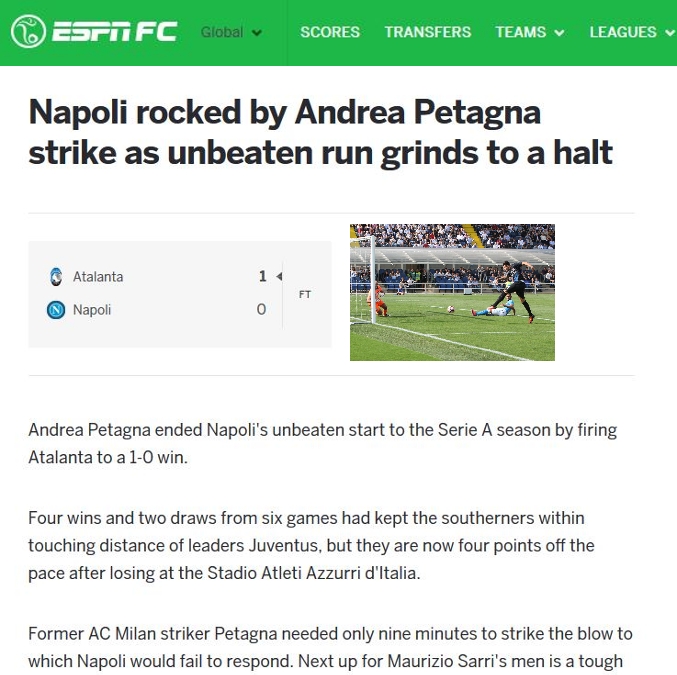The image size is (677, 675).
Task: Click the Napoli club crest icon
Action: pyautogui.click(x=56, y=310)
